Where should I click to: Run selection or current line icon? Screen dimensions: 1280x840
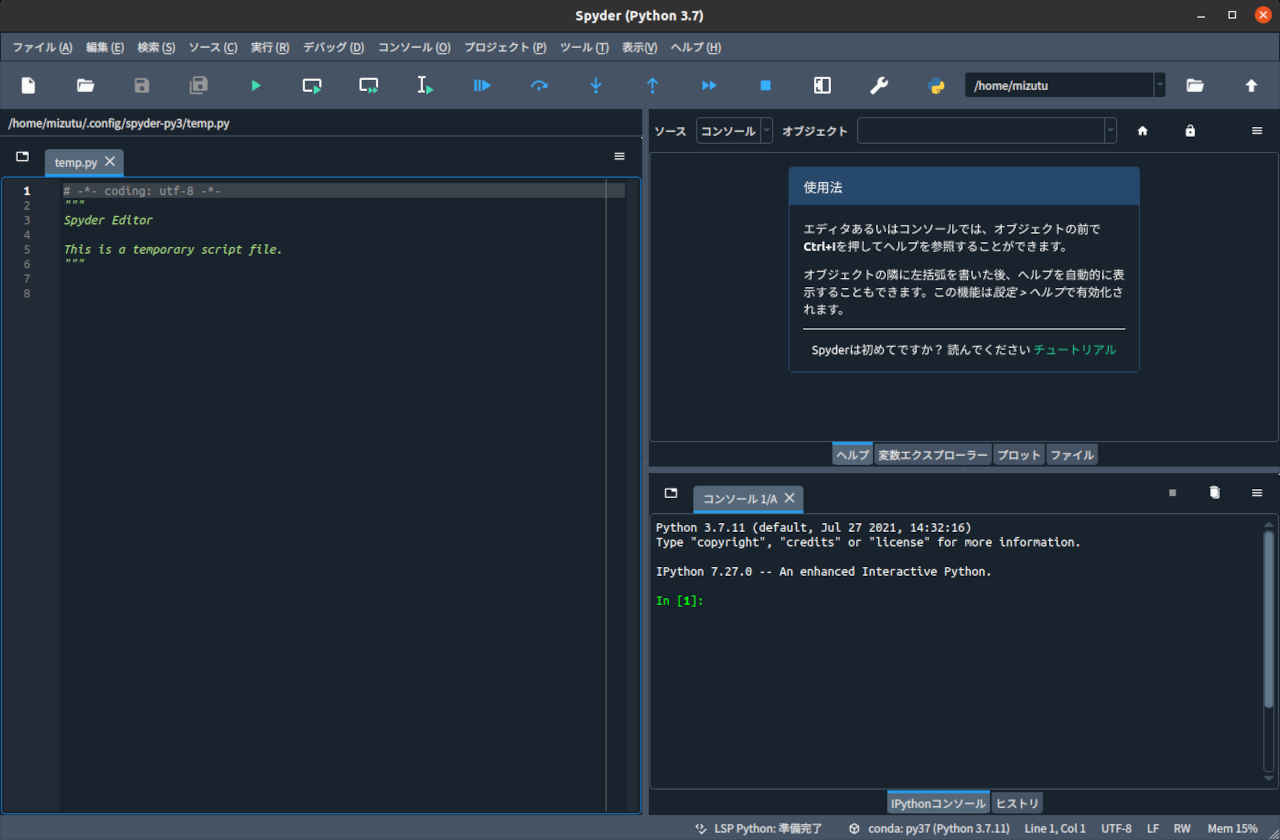click(x=425, y=86)
